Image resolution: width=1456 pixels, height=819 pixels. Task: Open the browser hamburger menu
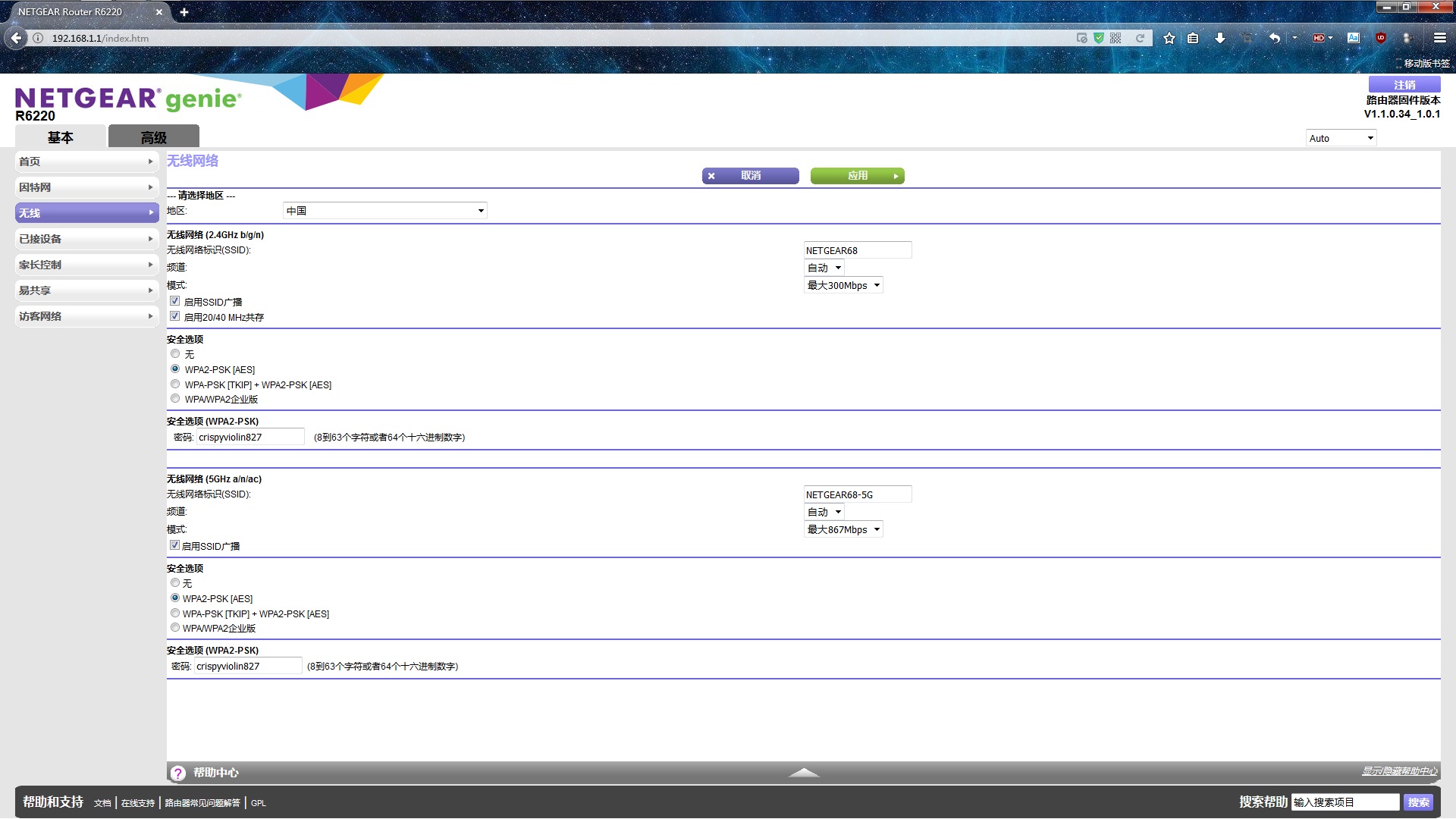pyautogui.click(x=1440, y=38)
